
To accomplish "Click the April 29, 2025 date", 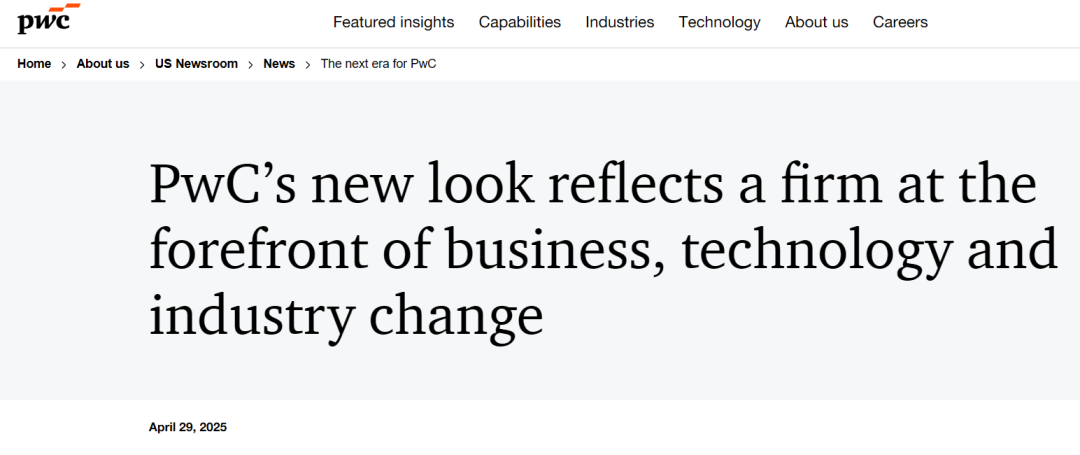I will pos(187,427).
